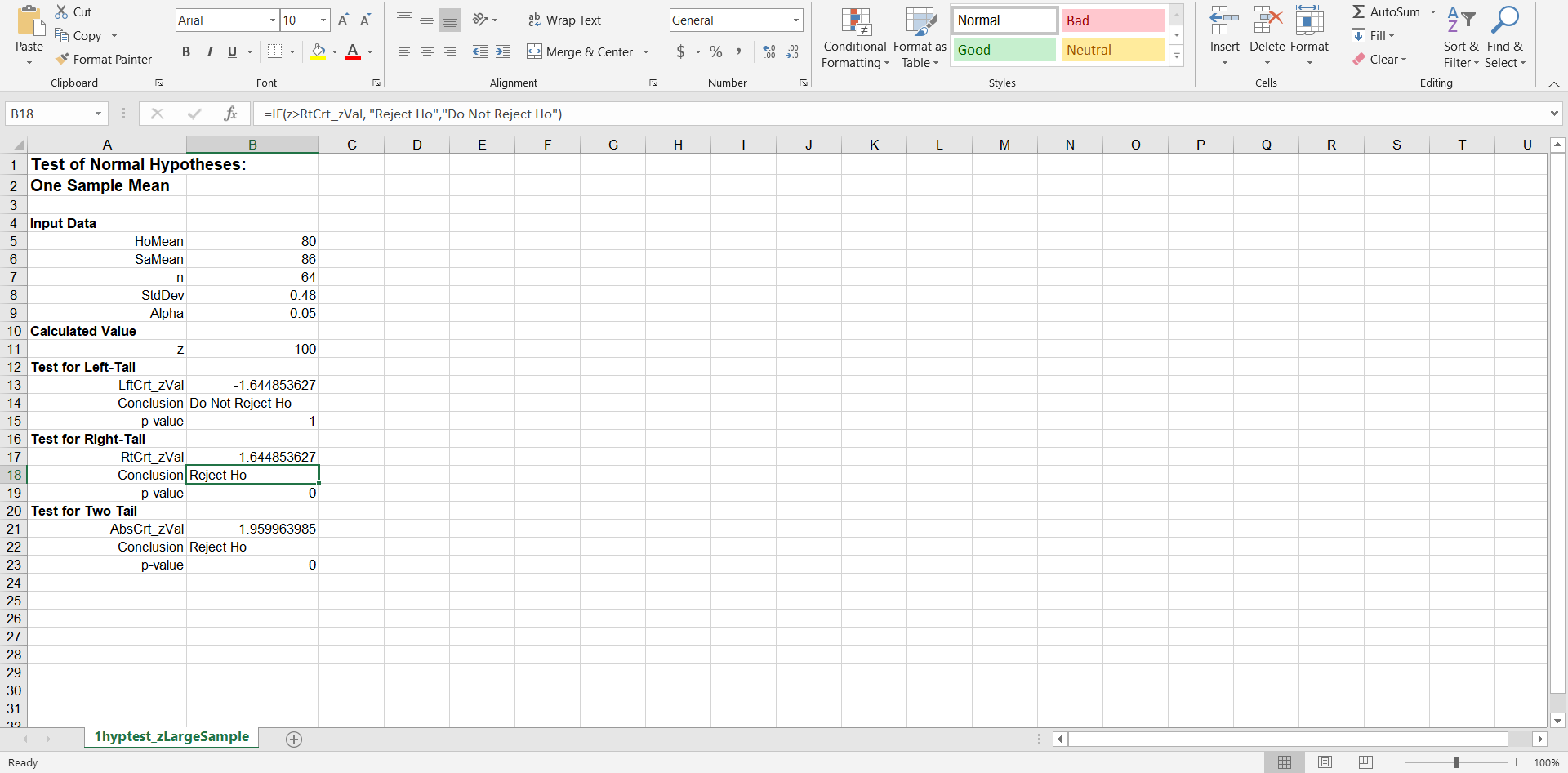Screen dimensions: 1568x773
Task: Toggle Bold formatting
Action: point(186,51)
